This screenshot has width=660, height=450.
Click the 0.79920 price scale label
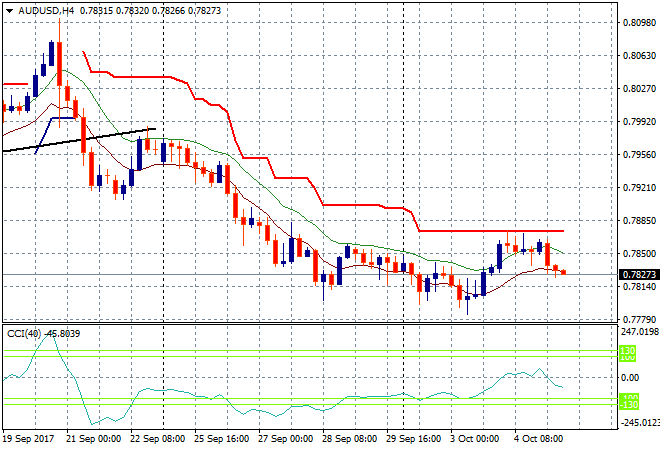tap(639, 122)
